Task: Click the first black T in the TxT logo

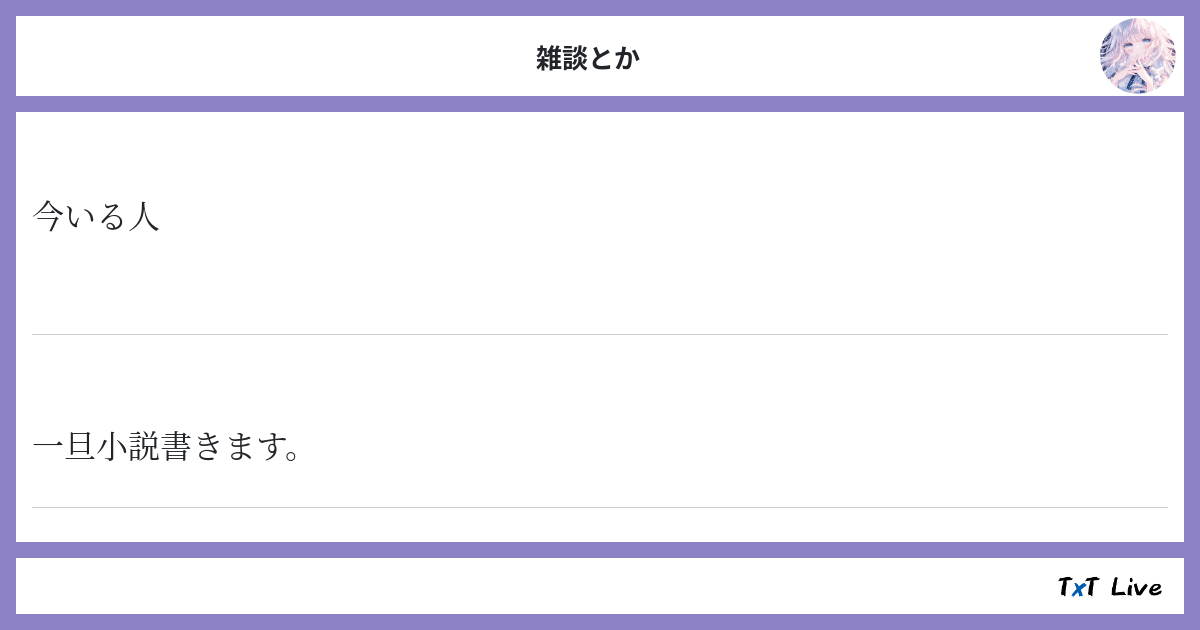Action: coord(1065,587)
